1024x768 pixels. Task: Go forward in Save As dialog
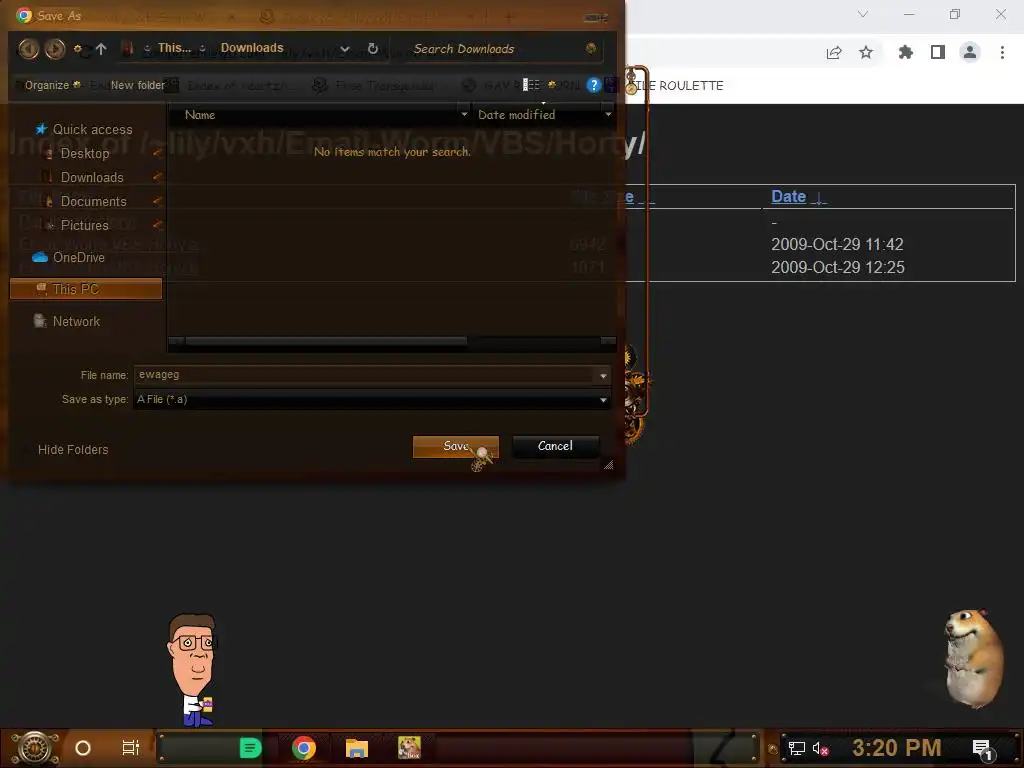pyautogui.click(x=55, y=48)
